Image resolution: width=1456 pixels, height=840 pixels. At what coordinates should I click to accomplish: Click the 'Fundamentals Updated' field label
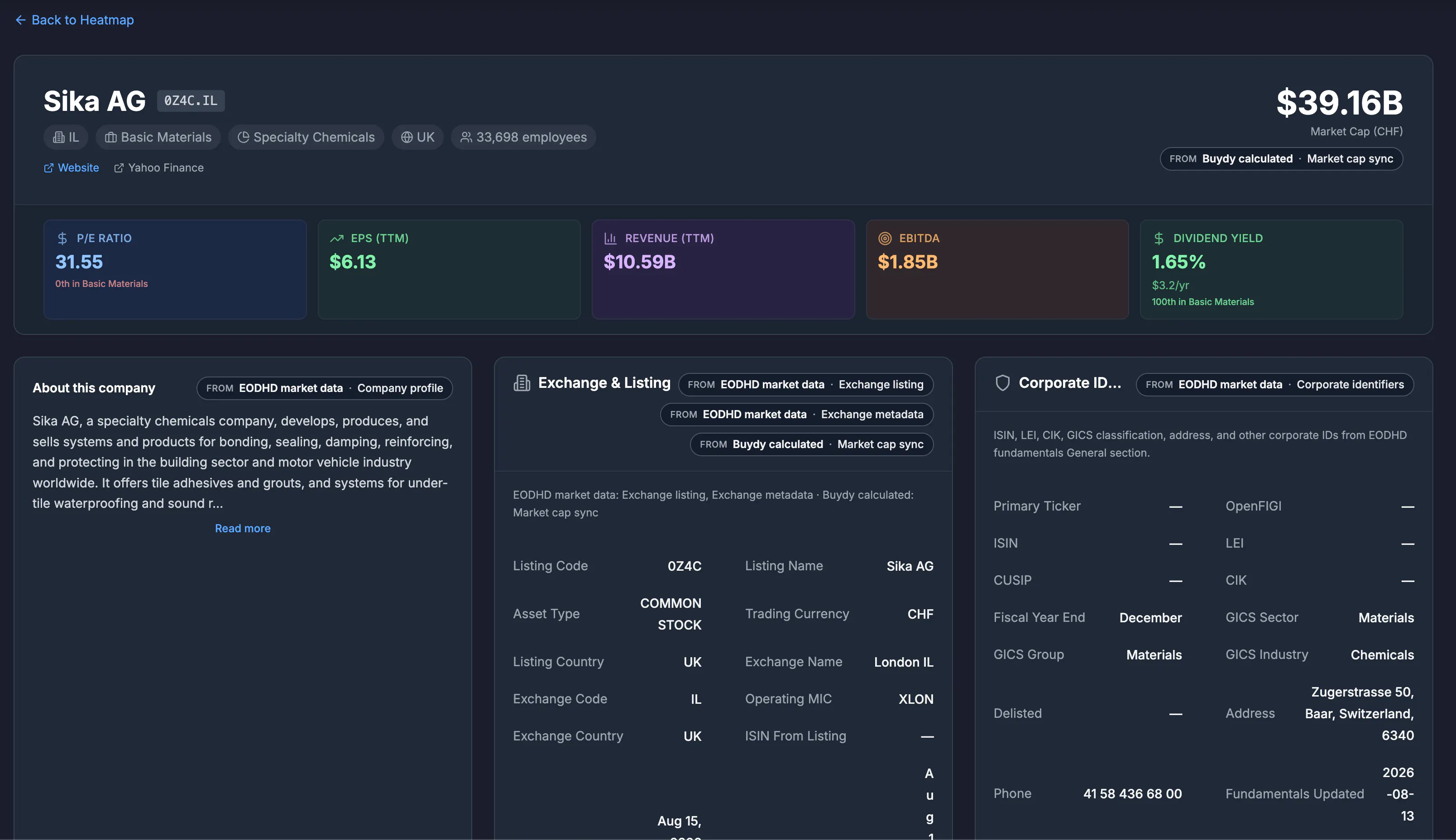tap(1294, 794)
